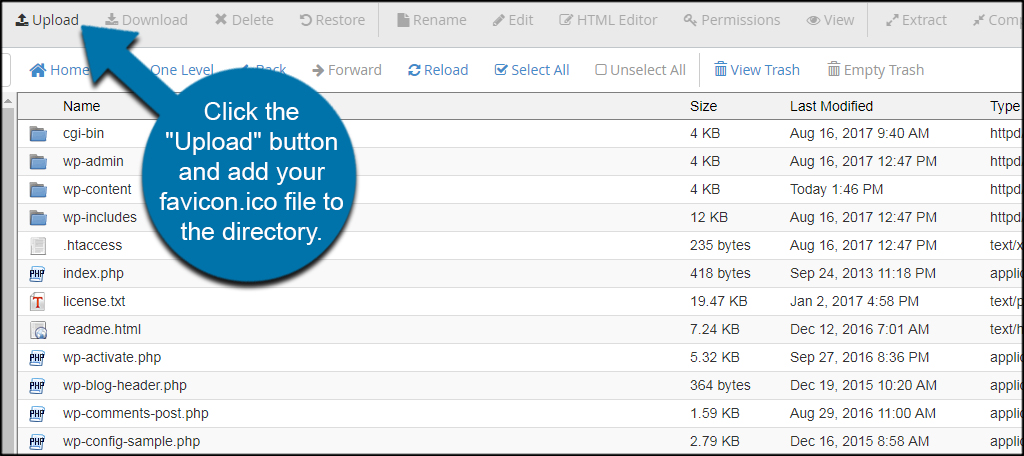Click the 7.24 KB size cell

[714, 330]
